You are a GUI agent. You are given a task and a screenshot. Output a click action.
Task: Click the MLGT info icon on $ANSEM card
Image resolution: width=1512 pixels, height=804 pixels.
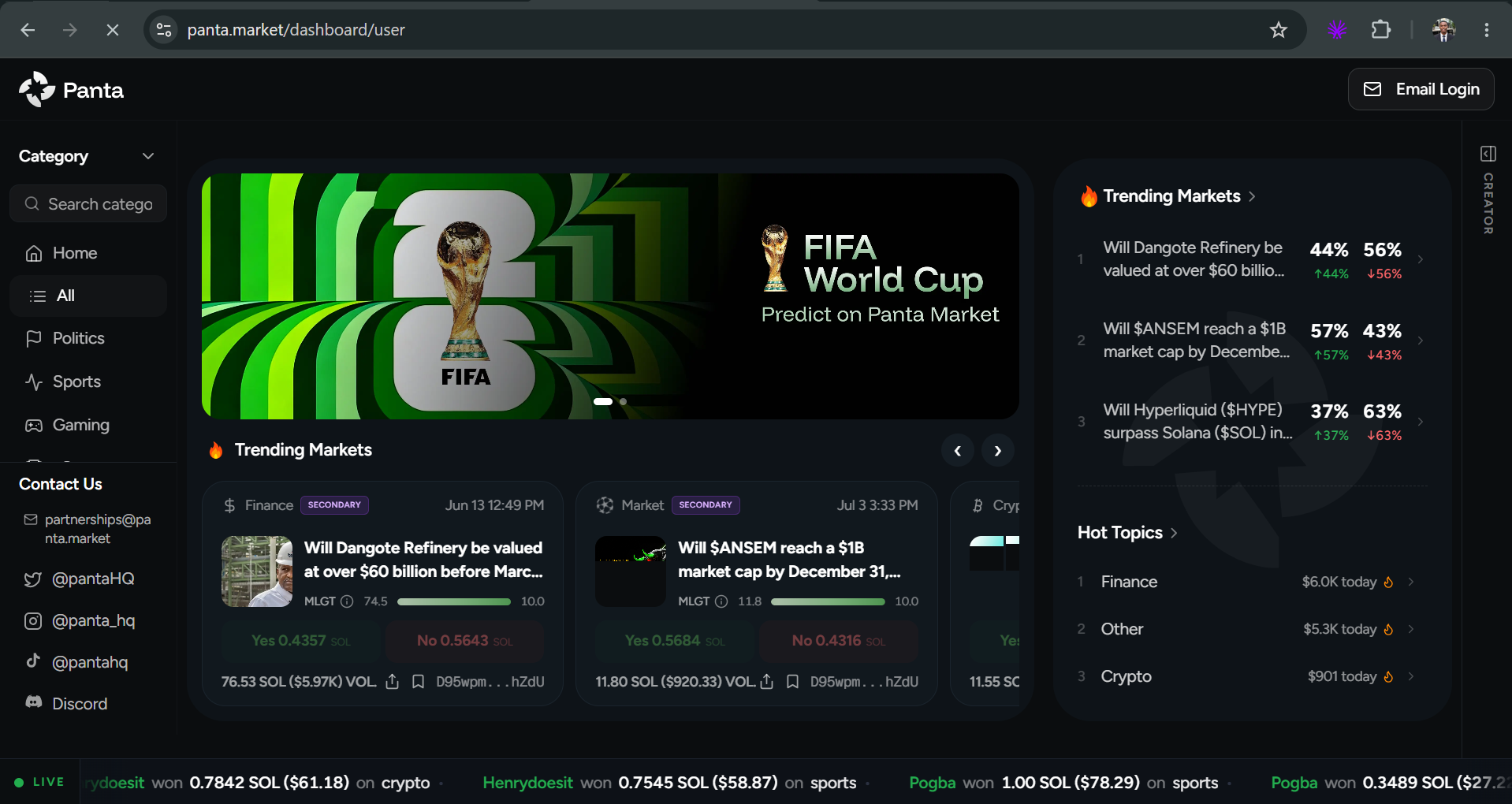(721, 601)
